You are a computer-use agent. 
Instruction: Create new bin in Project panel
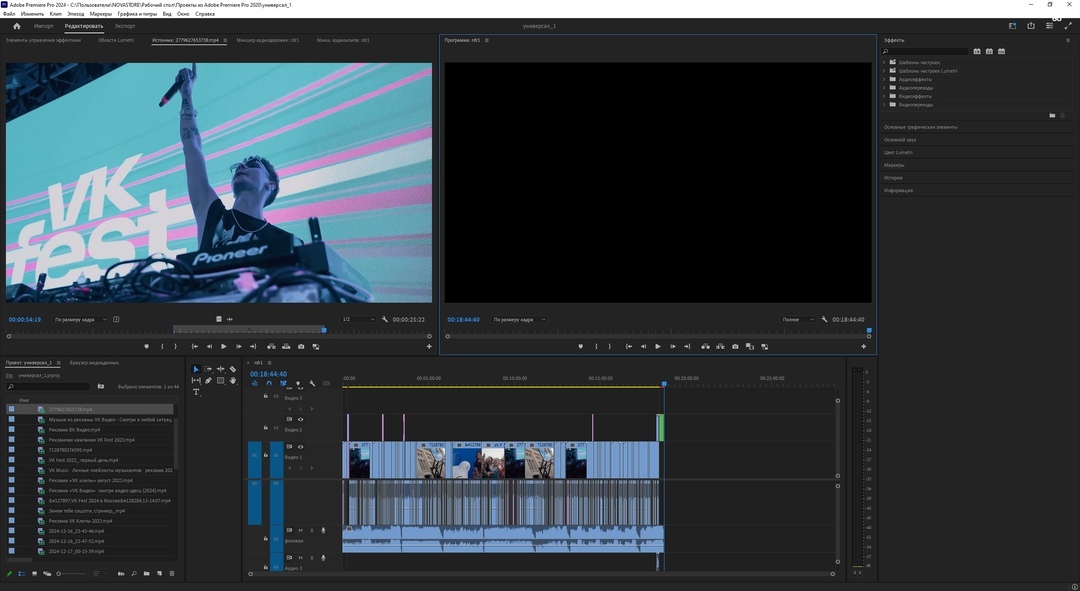point(146,573)
